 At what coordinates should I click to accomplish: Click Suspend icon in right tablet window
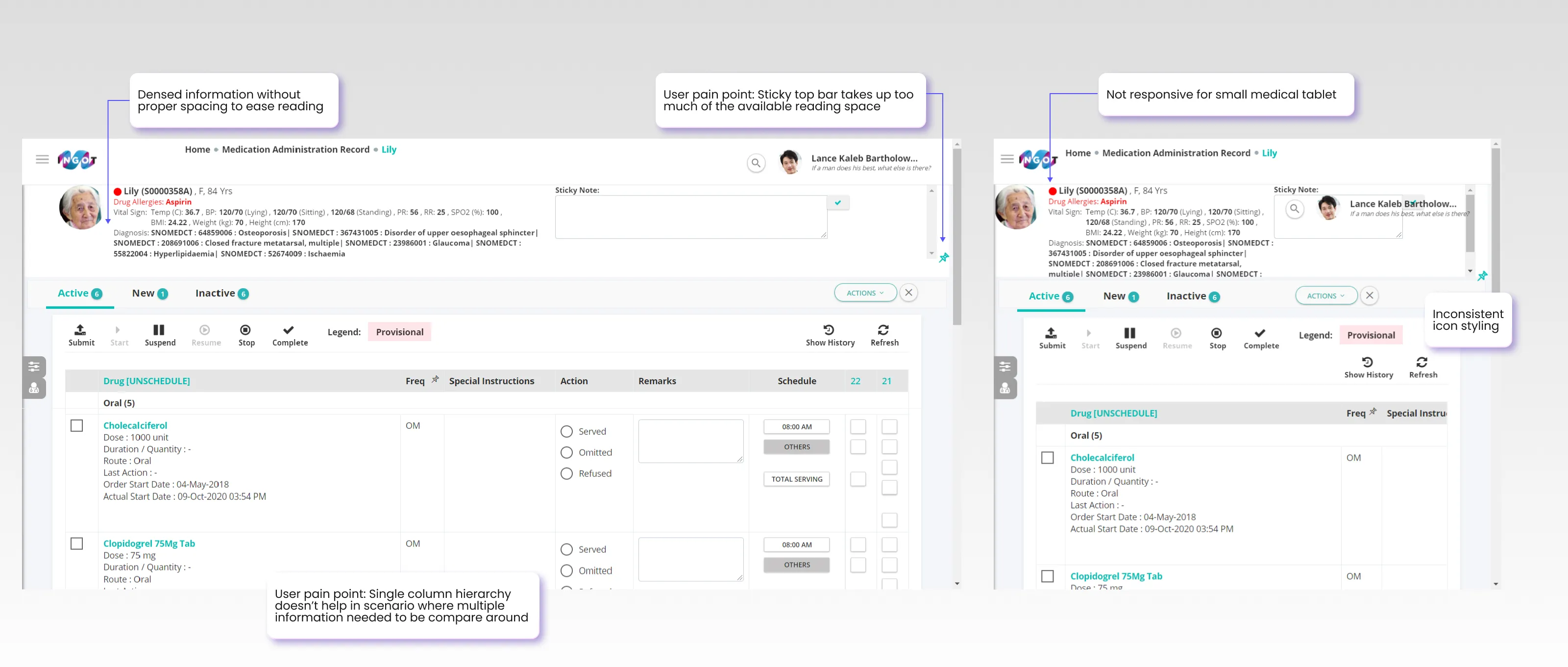click(1130, 333)
